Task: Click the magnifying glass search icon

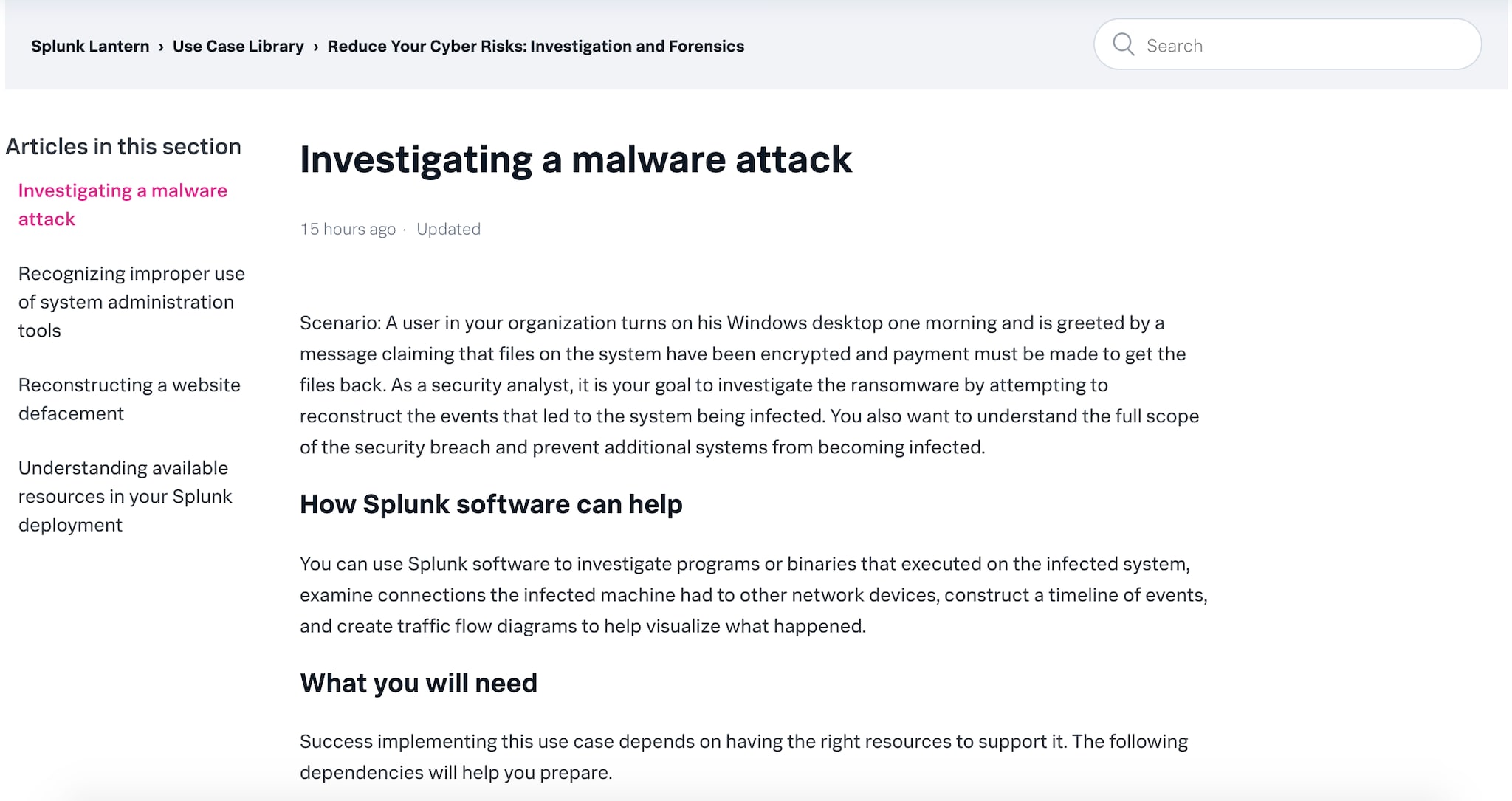Action: point(1123,45)
